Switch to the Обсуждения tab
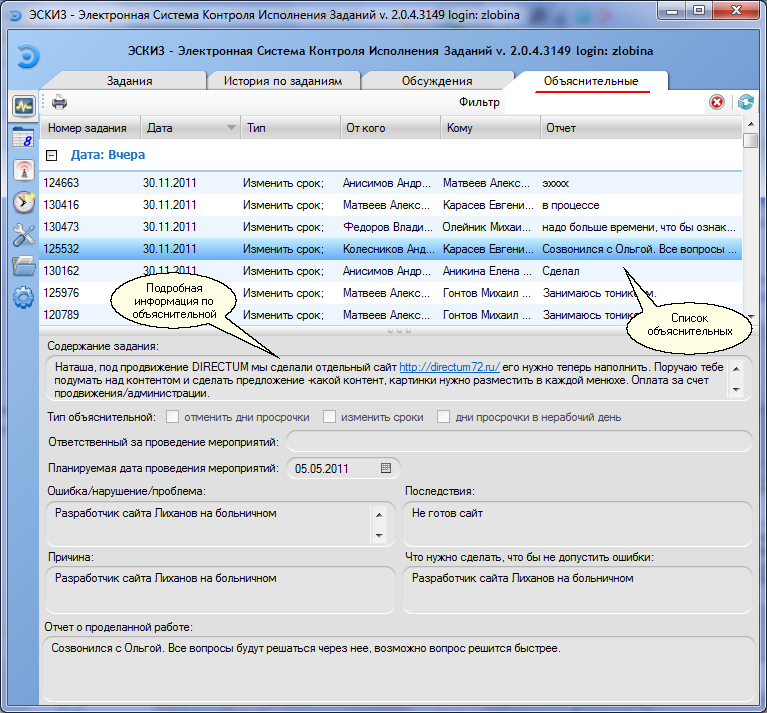Image resolution: width=767 pixels, height=713 pixels. [x=437, y=81]
